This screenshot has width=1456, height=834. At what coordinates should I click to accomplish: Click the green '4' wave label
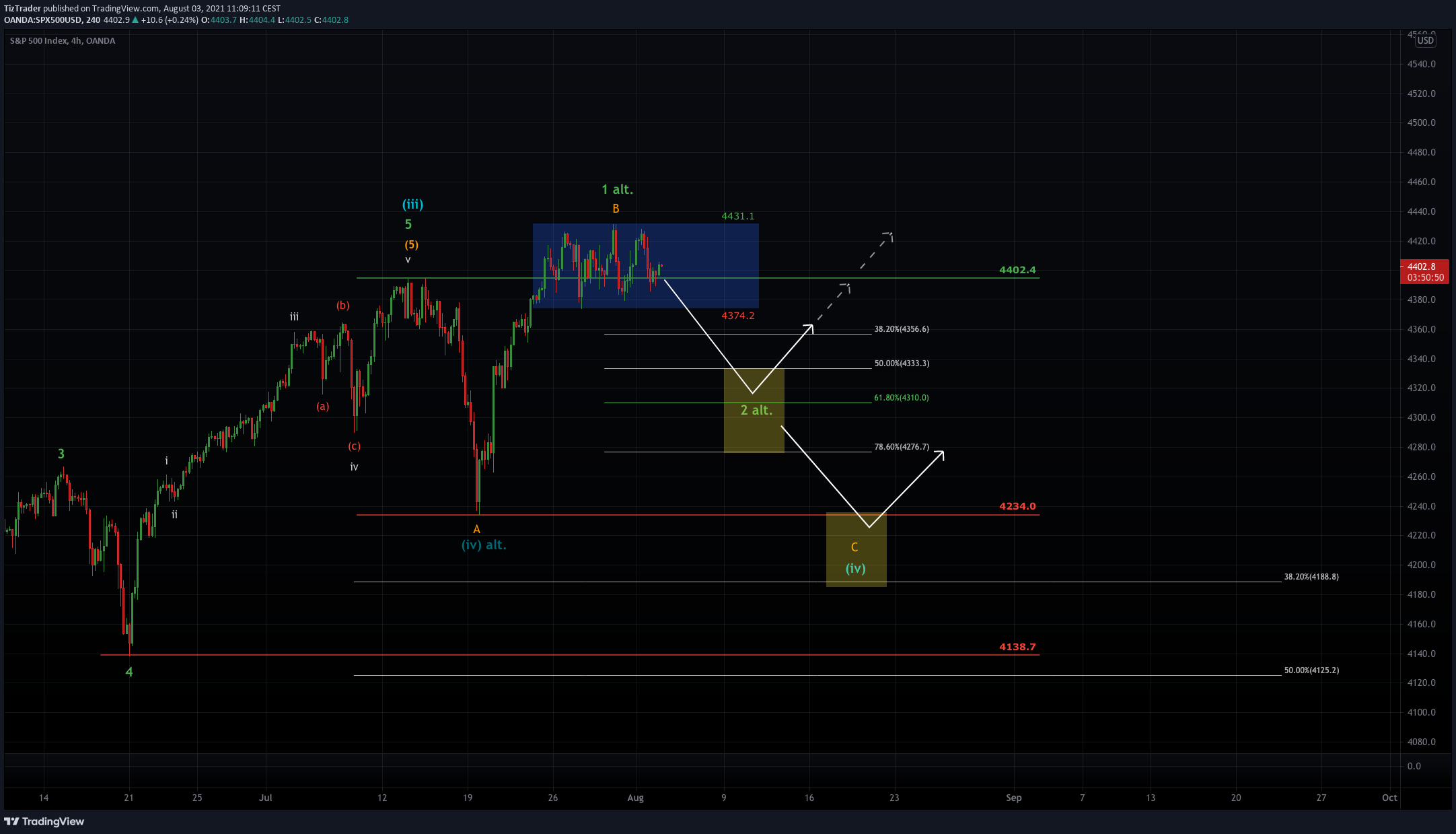click(129, 672)
